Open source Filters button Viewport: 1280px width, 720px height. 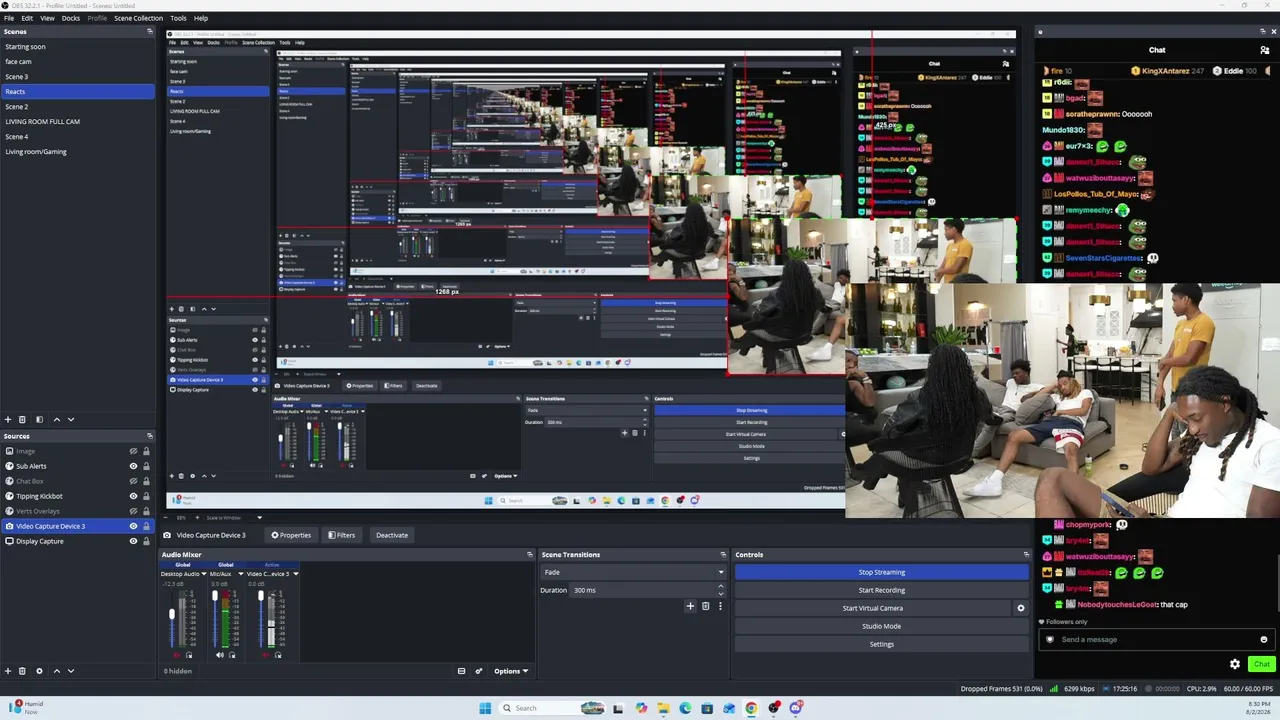[x=342, y=535]
